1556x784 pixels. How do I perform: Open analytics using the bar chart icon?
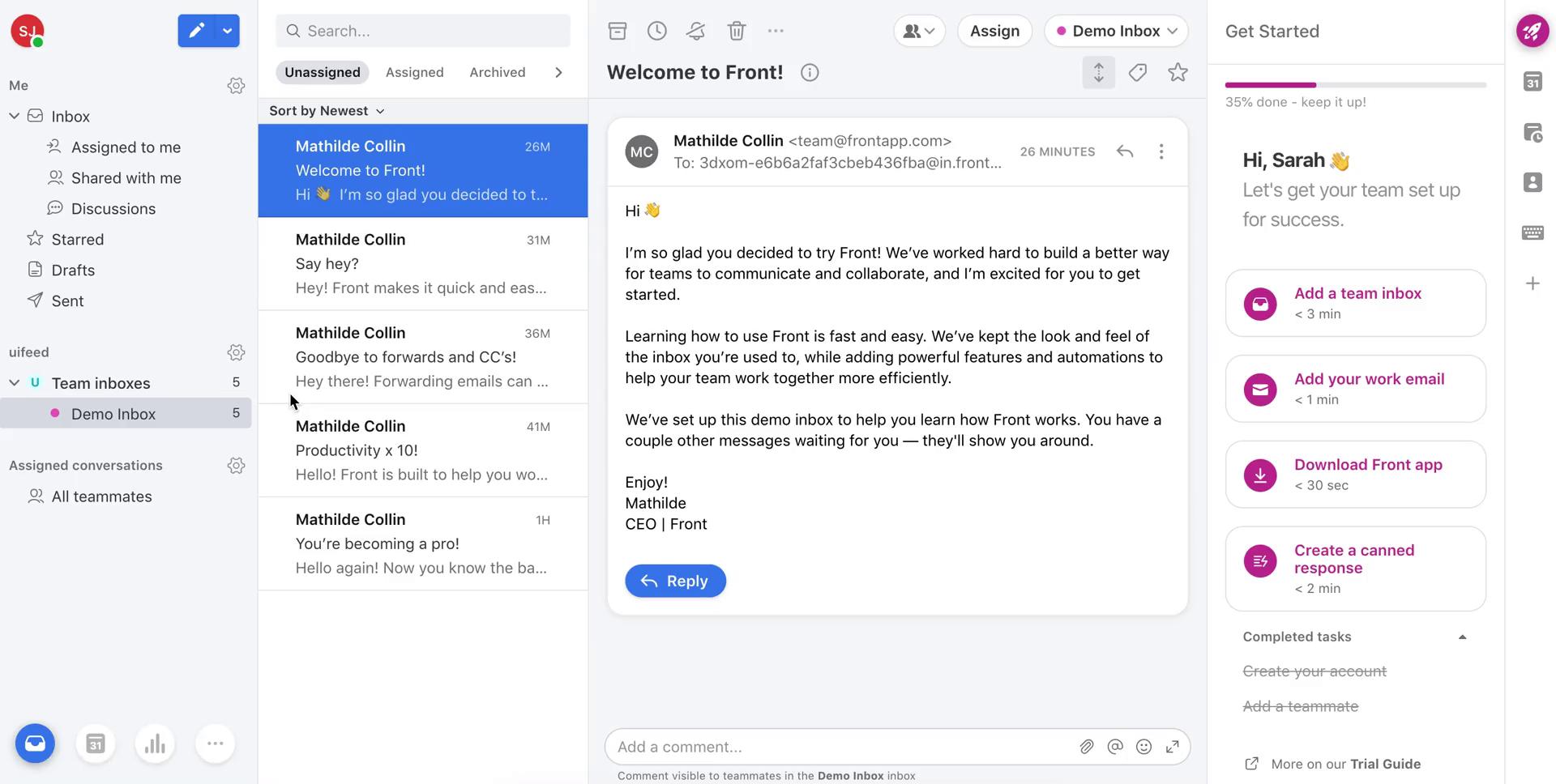point(155,744)
